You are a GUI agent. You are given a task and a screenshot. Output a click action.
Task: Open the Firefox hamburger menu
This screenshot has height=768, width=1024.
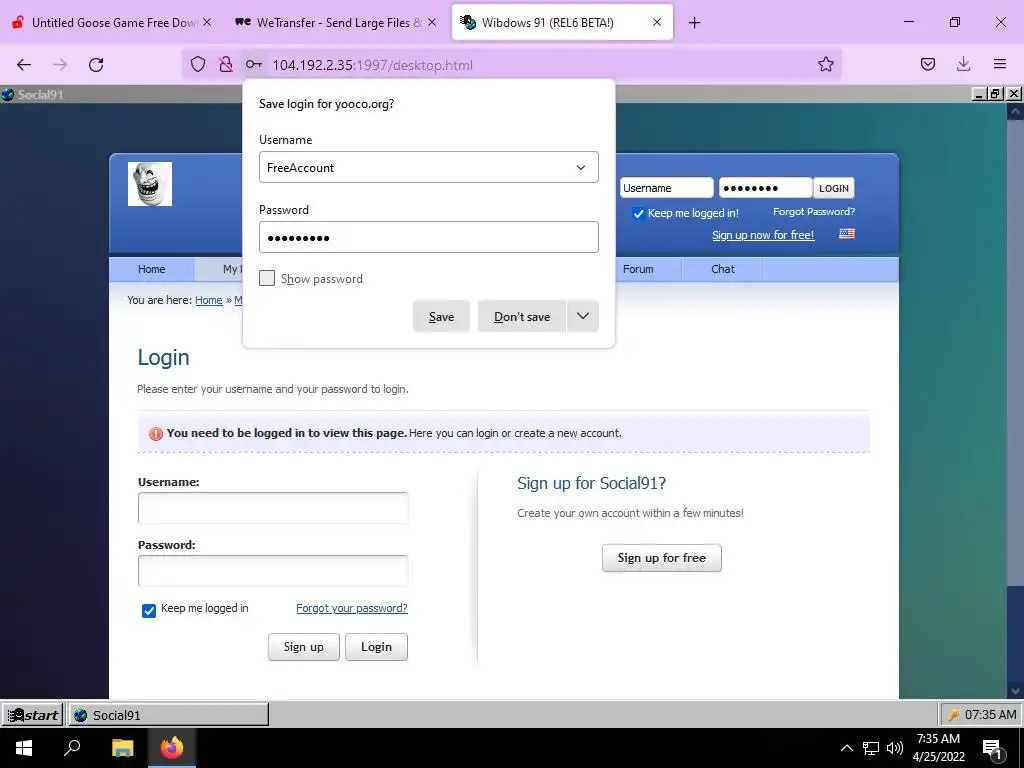1000,64
